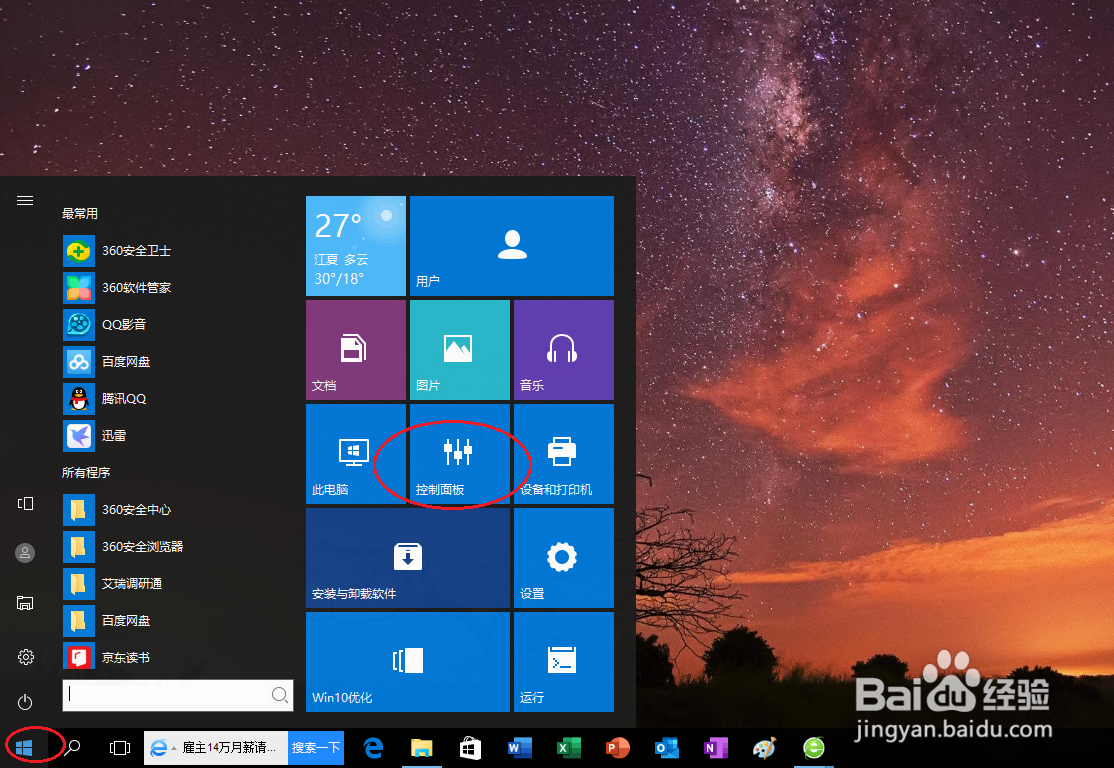The height and width of the screenshot is (768, 1114).
Task: Launch OneNote from the taskbar
Action: [715, 747]
